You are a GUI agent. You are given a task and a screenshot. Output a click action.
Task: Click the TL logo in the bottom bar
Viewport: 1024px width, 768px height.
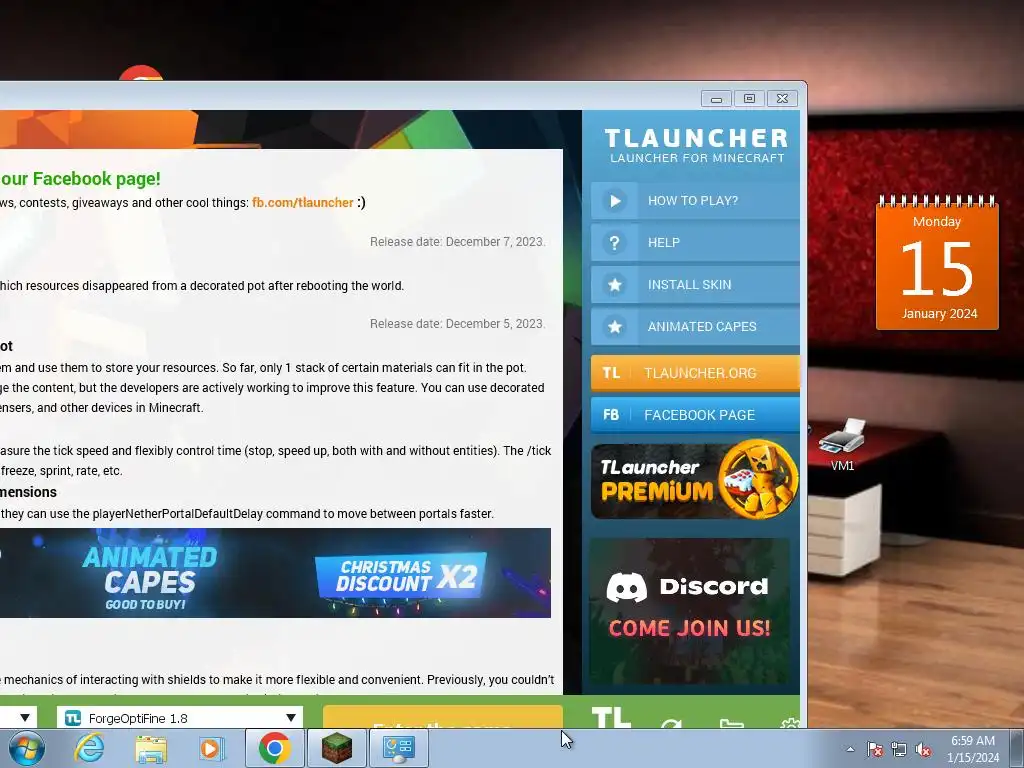click(x=611, y=717)
